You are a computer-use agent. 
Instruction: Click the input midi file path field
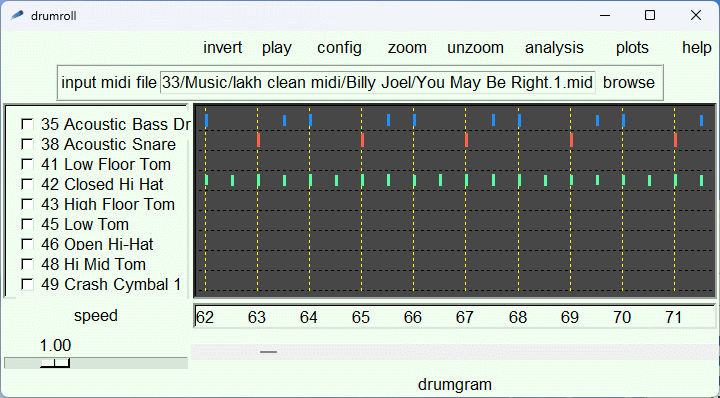[x=377, y=83]
